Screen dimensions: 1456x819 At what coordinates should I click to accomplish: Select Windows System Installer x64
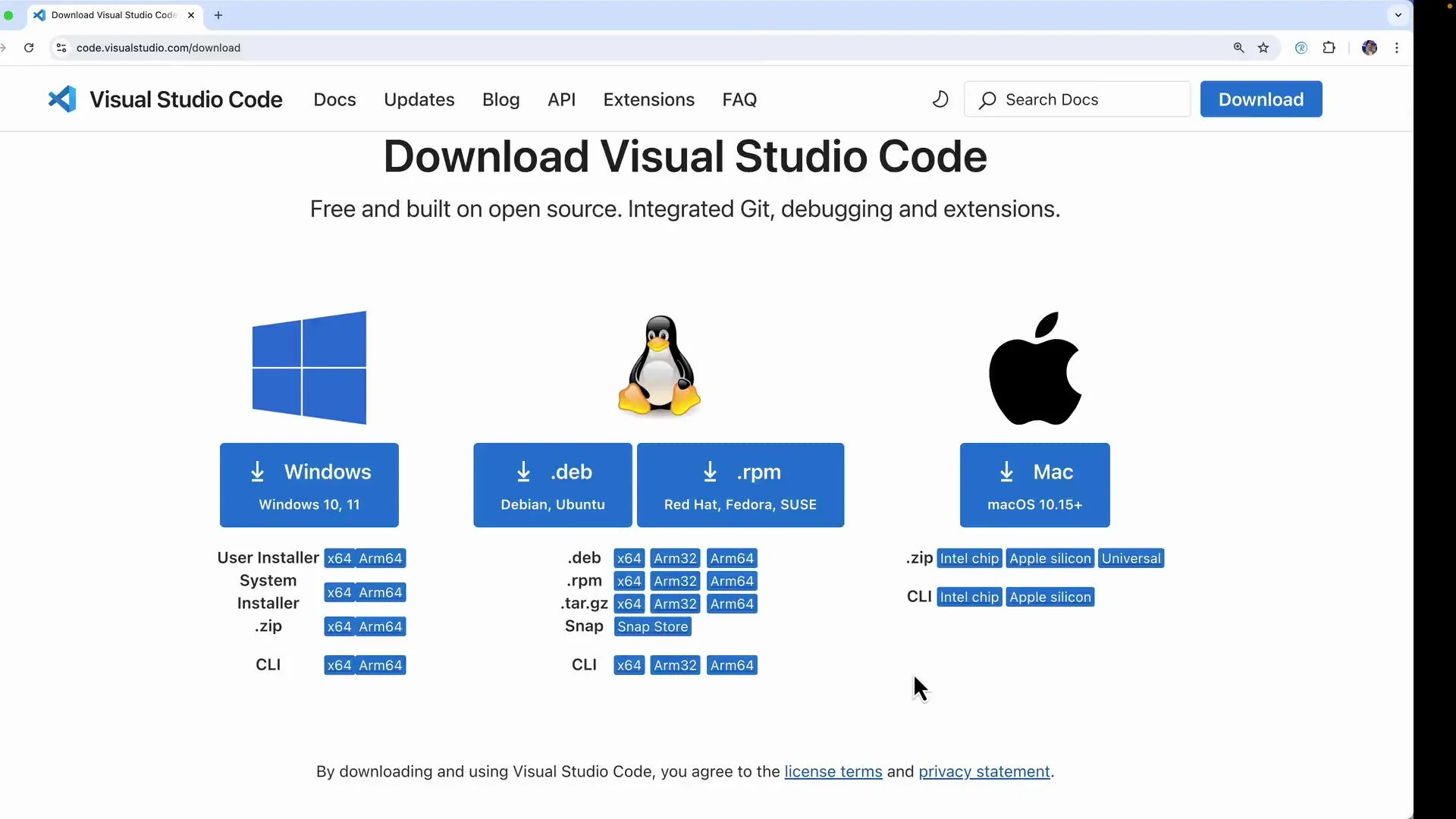pos(339,592)
